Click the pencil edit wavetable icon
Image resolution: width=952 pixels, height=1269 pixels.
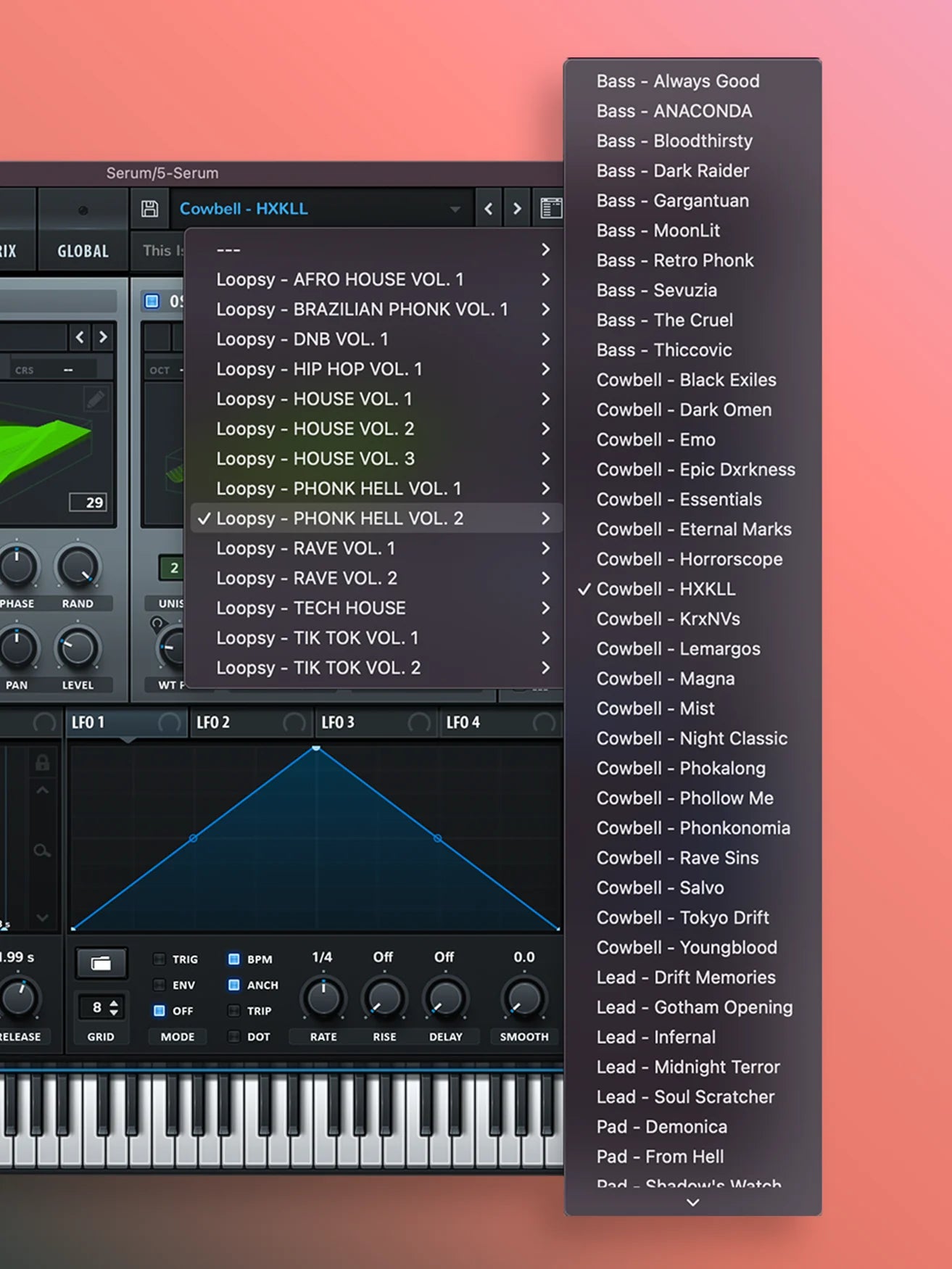(96, 399)
